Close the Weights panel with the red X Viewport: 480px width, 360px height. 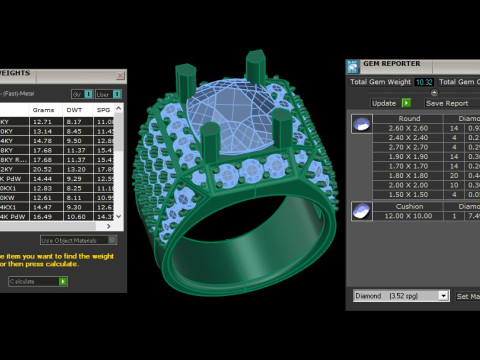[x=120, y=76]
